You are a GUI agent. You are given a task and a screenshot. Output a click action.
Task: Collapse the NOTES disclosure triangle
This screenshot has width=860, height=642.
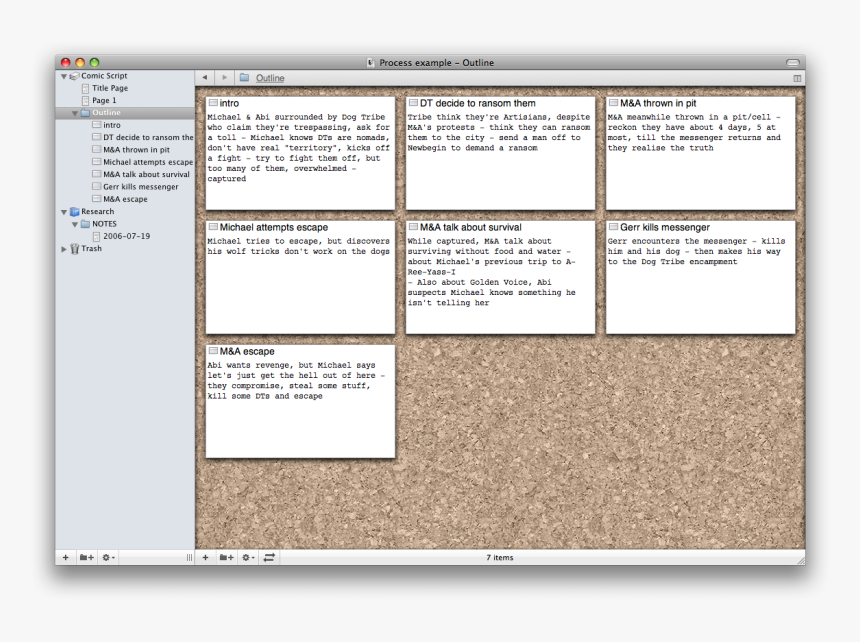coord(73,223)
